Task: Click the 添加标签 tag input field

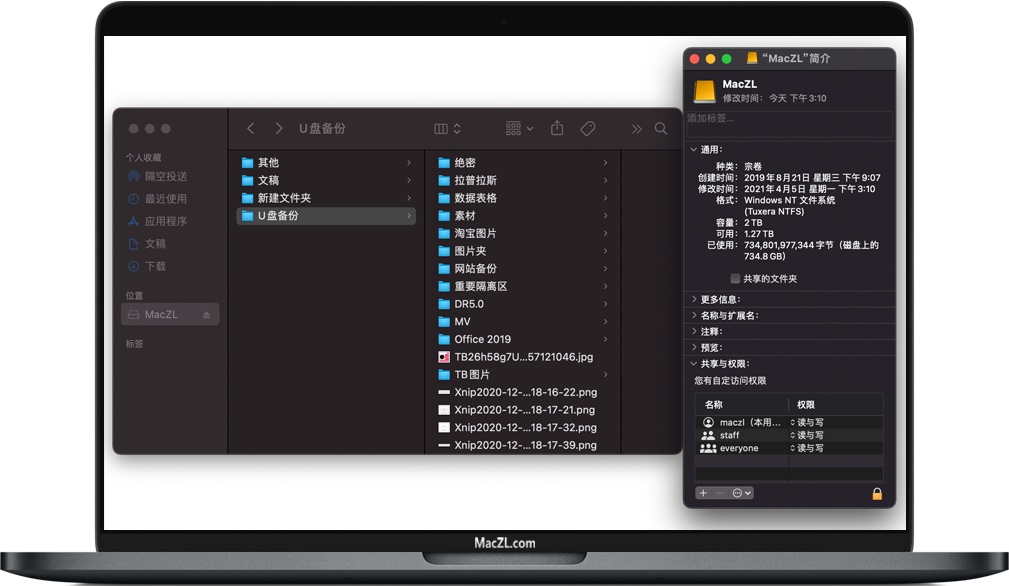Action: pos(788,119)
